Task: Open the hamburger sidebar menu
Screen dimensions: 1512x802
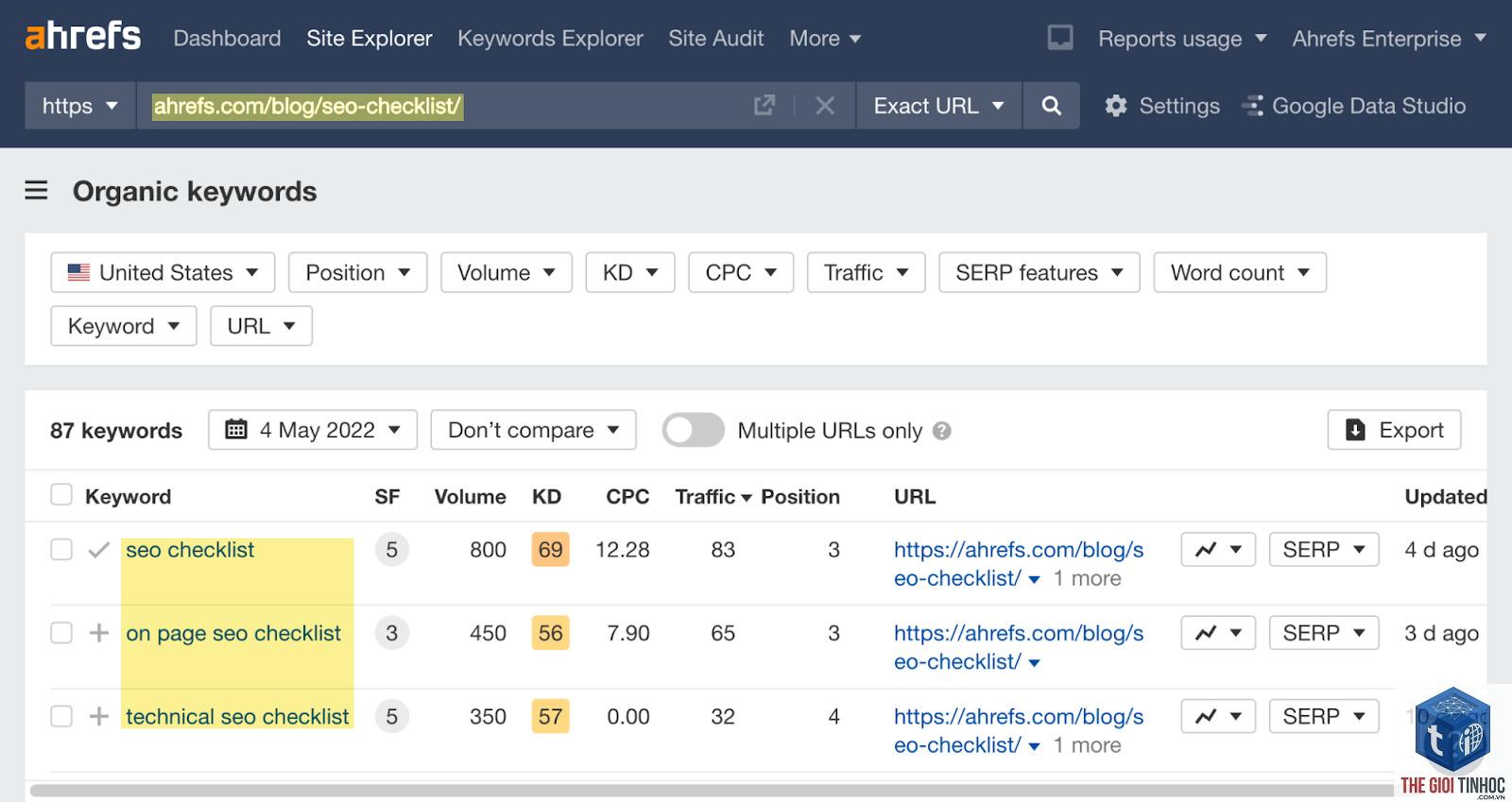Action: pos(36,191)
